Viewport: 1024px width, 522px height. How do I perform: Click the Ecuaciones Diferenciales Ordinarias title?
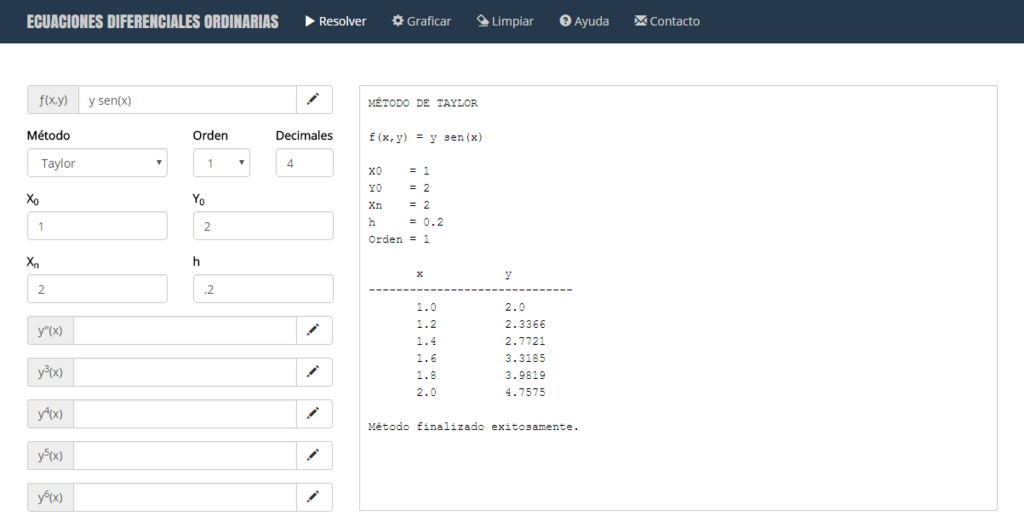153,22
